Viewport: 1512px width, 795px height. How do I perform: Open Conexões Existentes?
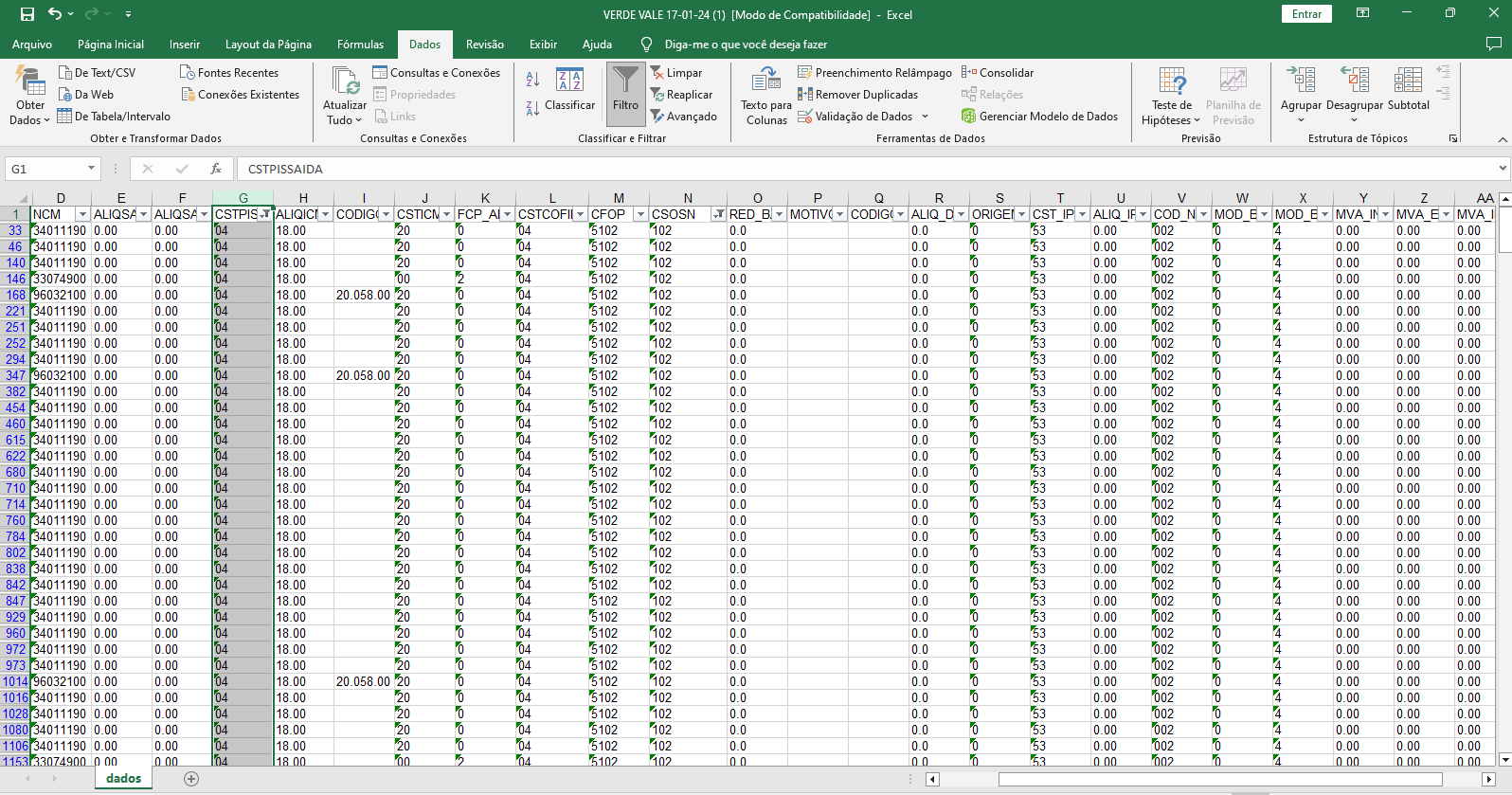(240, 95)
